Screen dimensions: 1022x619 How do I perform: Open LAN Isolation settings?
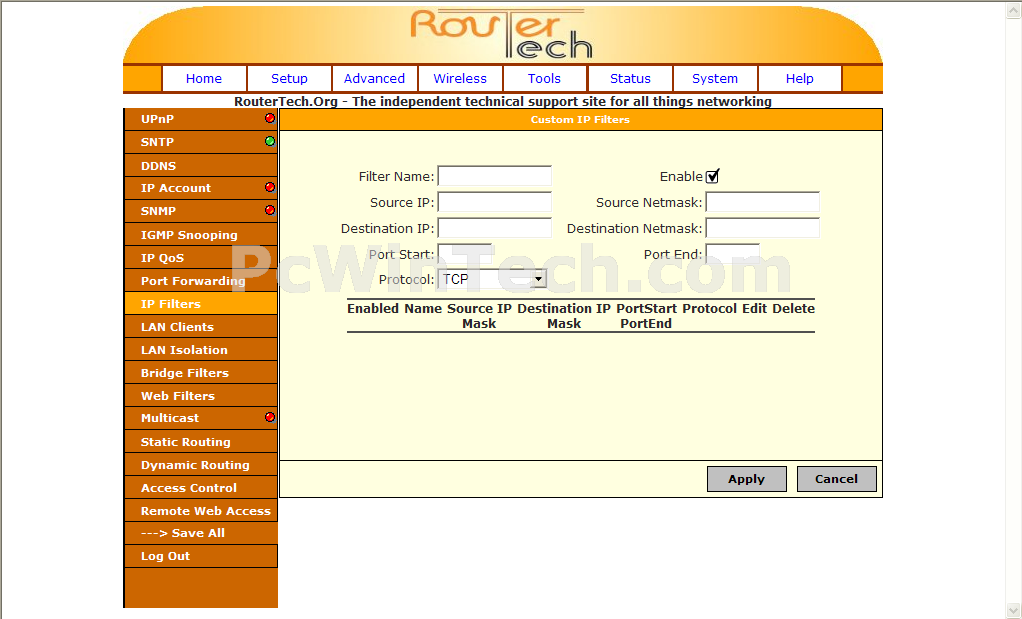click(x=201, y=350)
